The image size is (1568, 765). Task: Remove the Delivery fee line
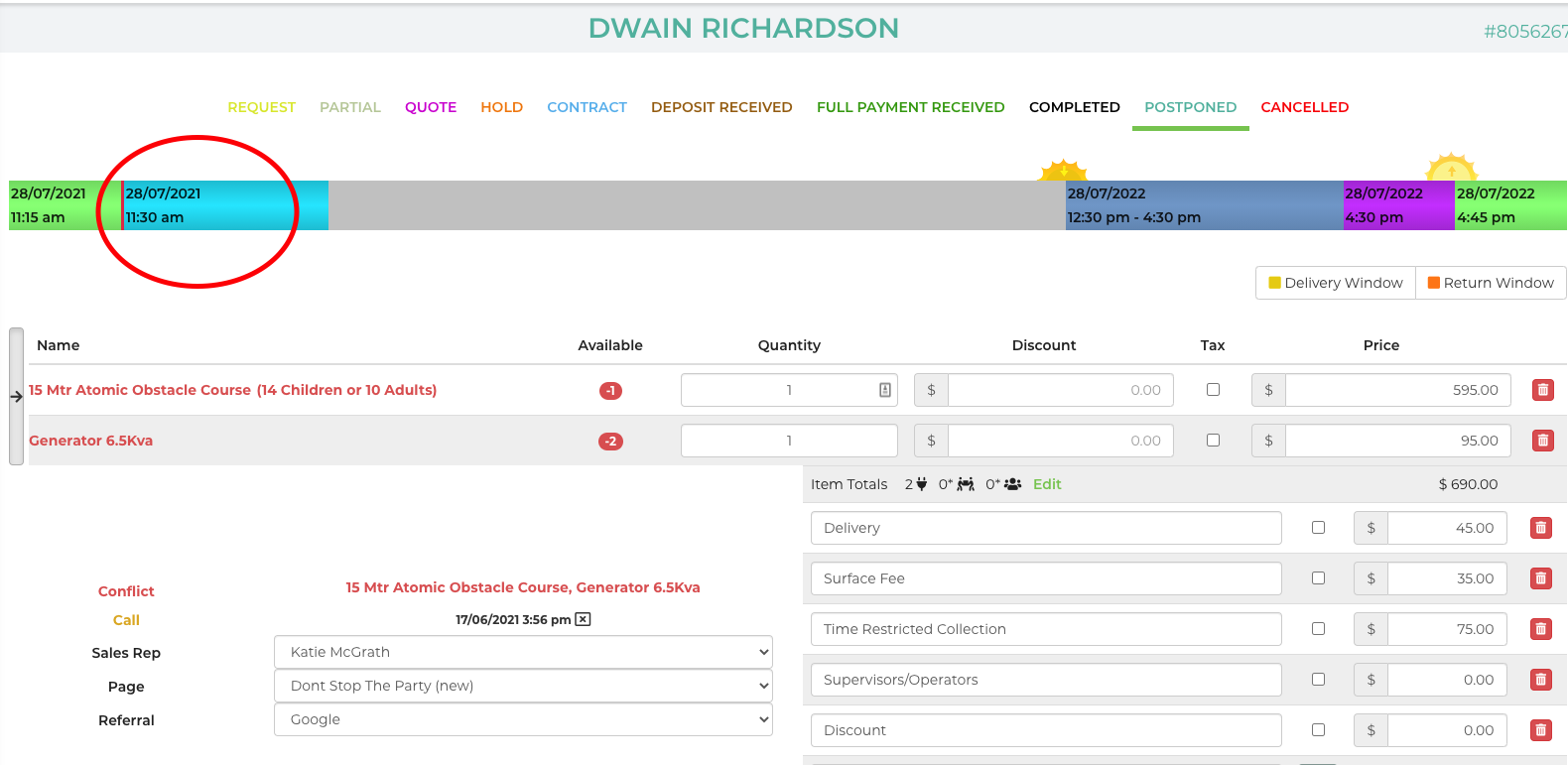[x=1540, y=528]
